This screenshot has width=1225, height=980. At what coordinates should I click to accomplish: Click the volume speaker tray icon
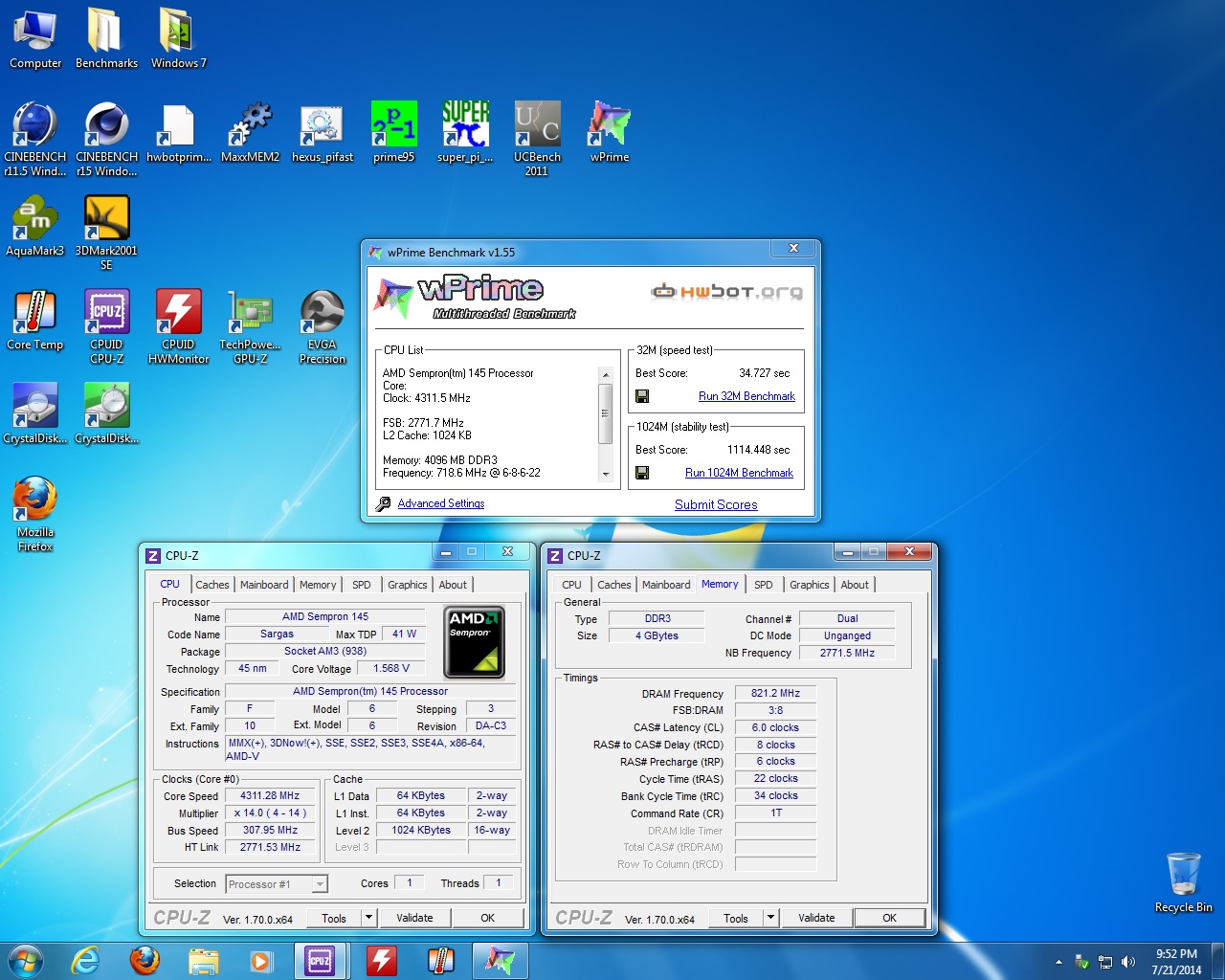click(1128, 962)
